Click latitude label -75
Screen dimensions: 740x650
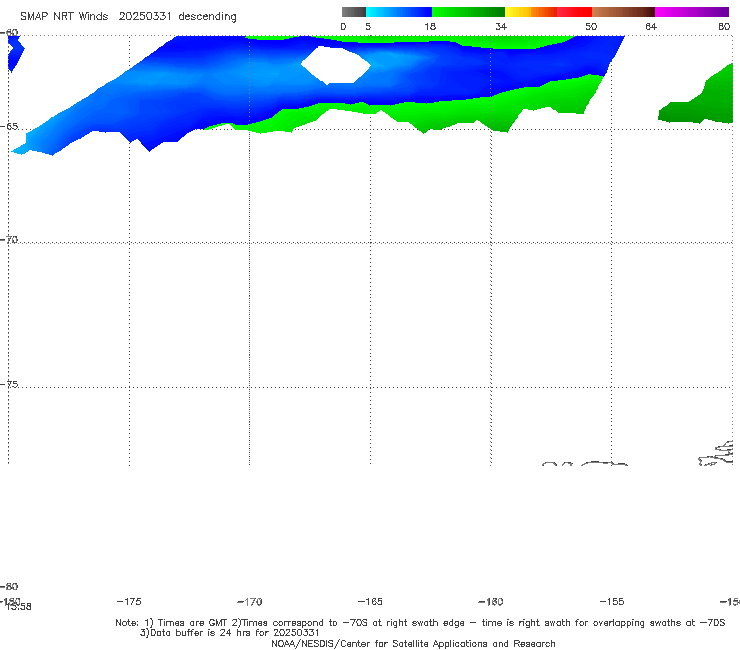(x=9, y=384)
